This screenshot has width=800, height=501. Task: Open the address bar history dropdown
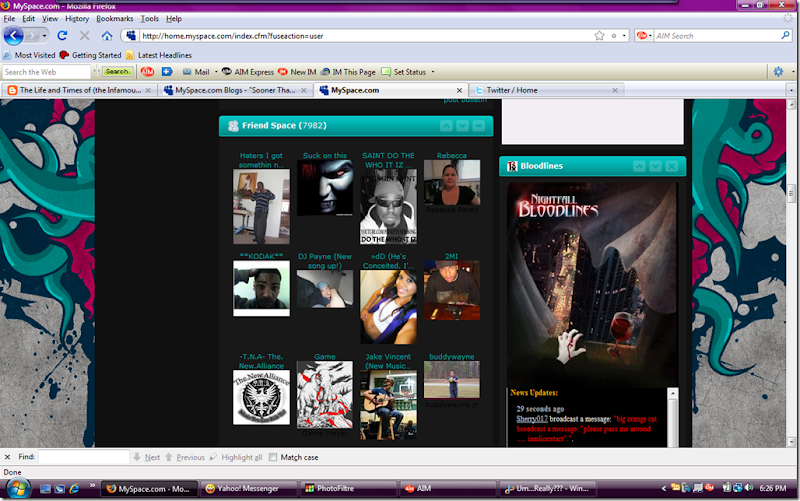pos(623,36)
